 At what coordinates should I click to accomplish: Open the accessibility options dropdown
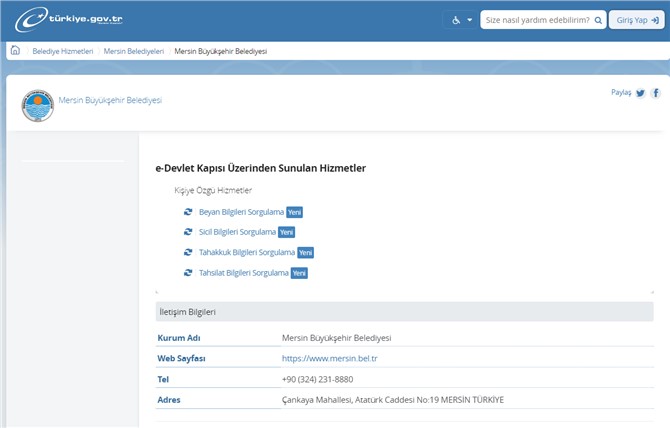click(x=459, y=19)
